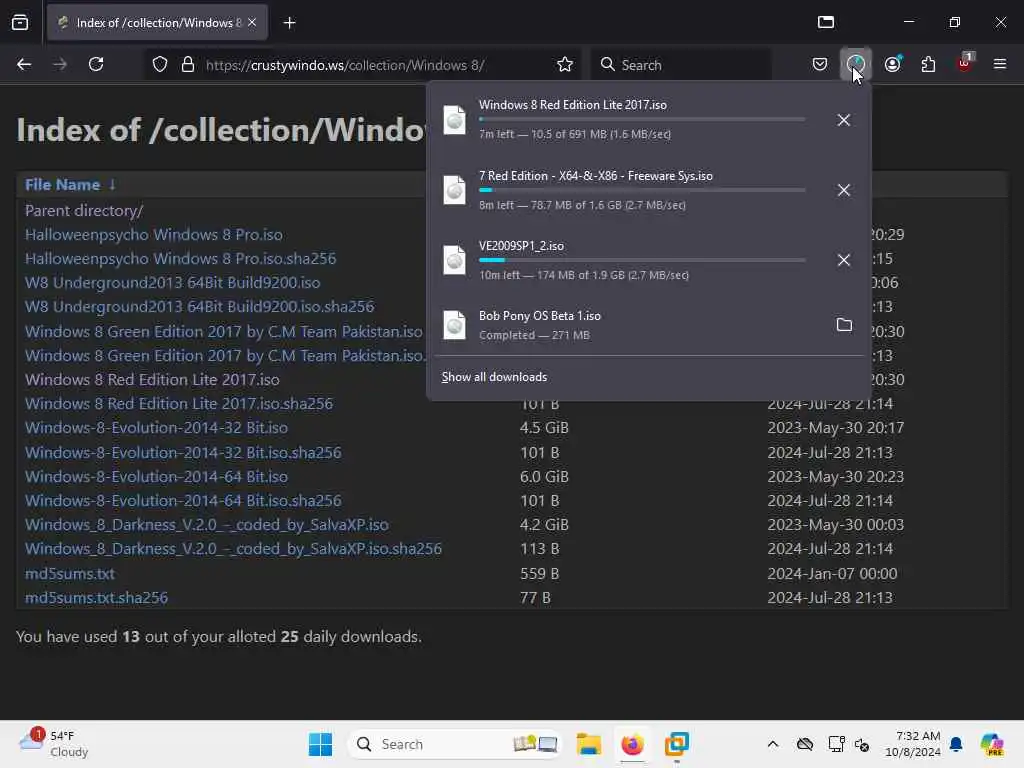Viewport: 1024px width, 768px height.
Task: Open the Extensions puzzle icon
Action: pos(928,64)
